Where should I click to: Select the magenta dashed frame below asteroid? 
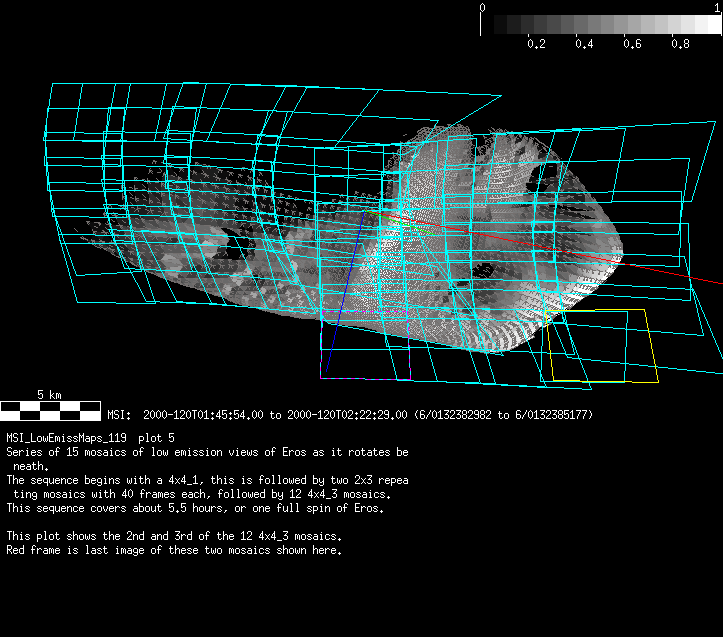[365, 378]
